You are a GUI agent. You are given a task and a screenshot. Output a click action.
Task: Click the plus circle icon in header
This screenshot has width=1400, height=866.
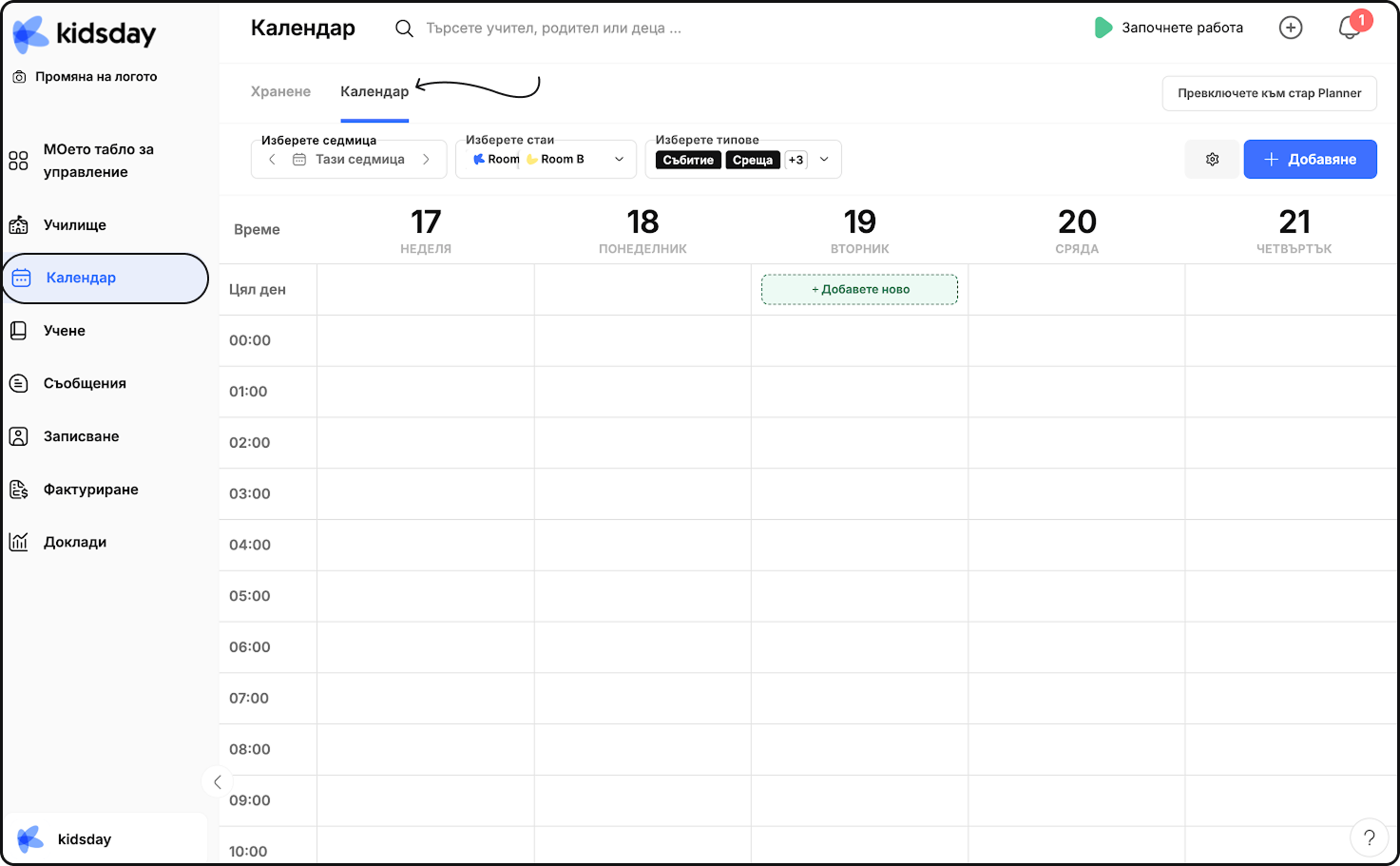[x=1291, y=28]
